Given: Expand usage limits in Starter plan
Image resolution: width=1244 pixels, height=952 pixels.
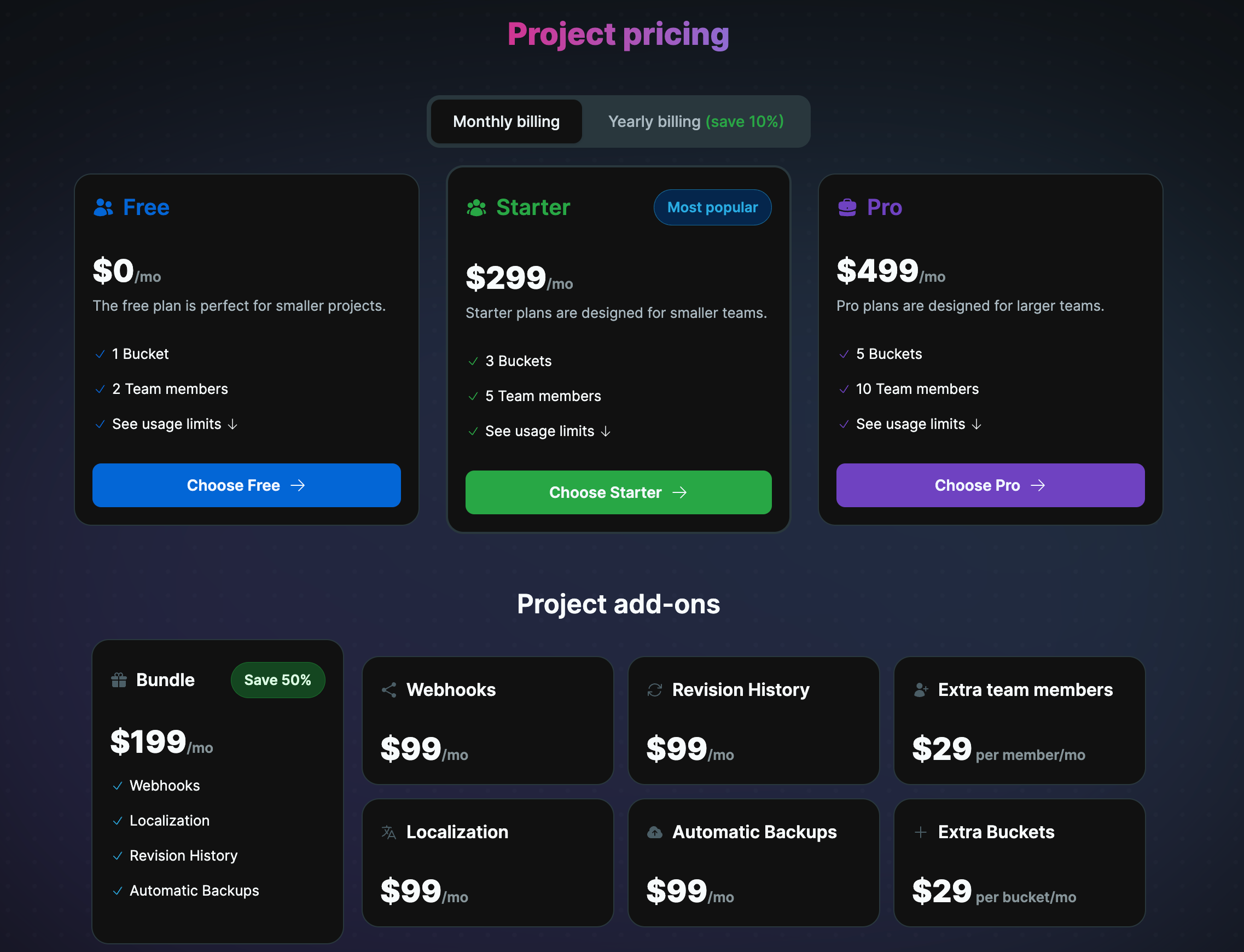Looking at the screenshot, I should click(547, 432).
